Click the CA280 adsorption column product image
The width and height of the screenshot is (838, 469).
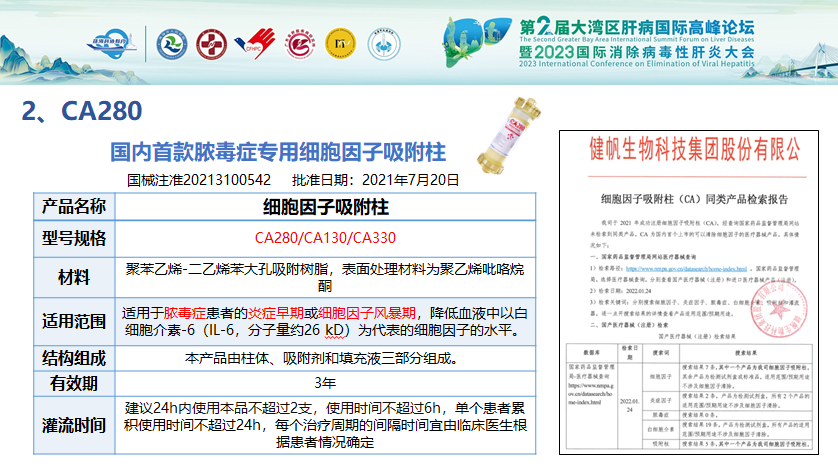[508, 135]
